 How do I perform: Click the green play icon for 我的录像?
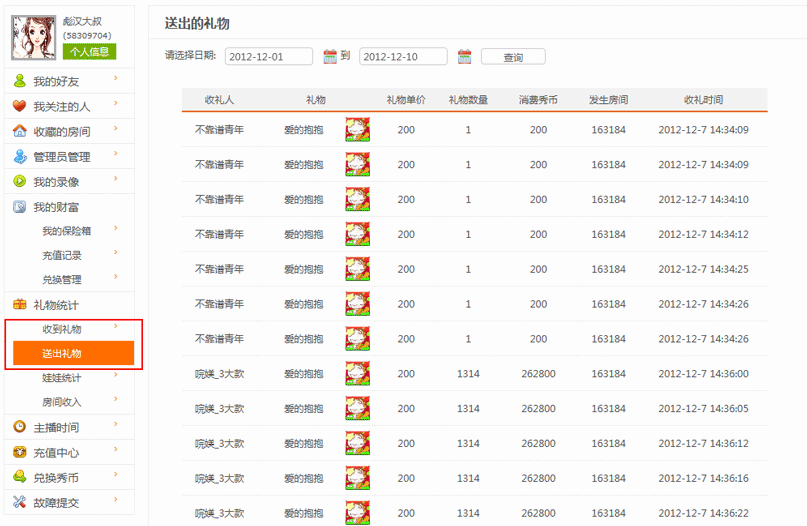pos(19,182)
